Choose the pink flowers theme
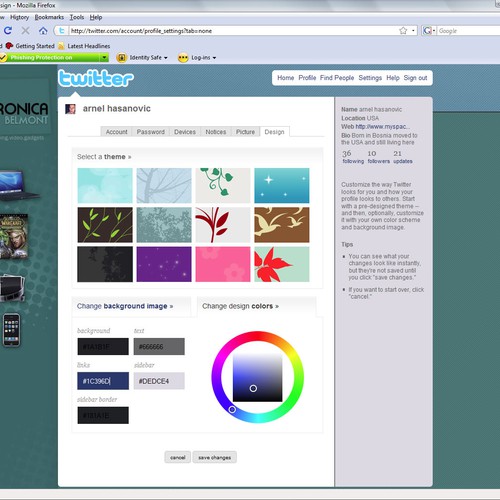 (x=223, y=264)
